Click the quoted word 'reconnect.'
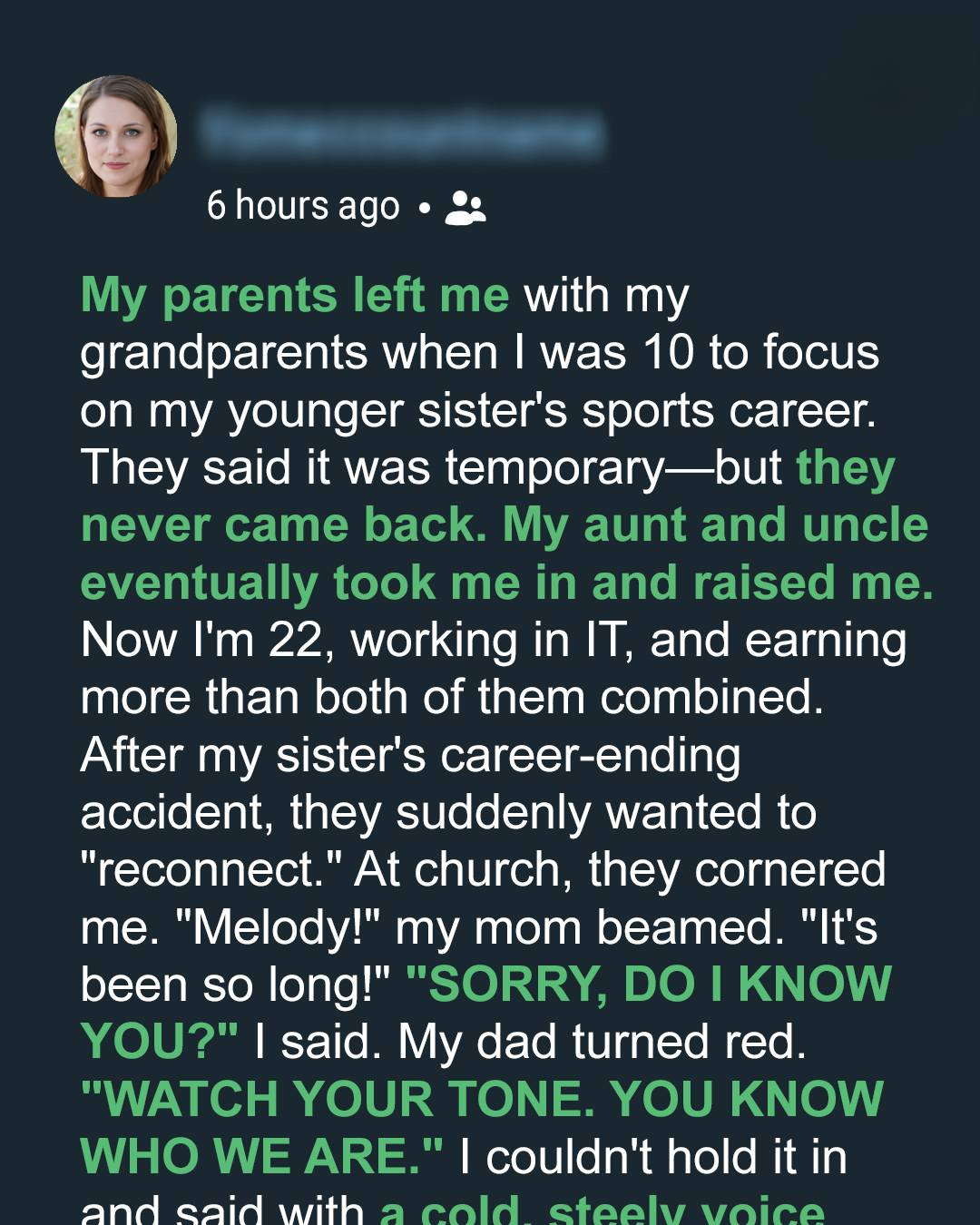The width and height of the screenshot is (980, 1225). 211,869
